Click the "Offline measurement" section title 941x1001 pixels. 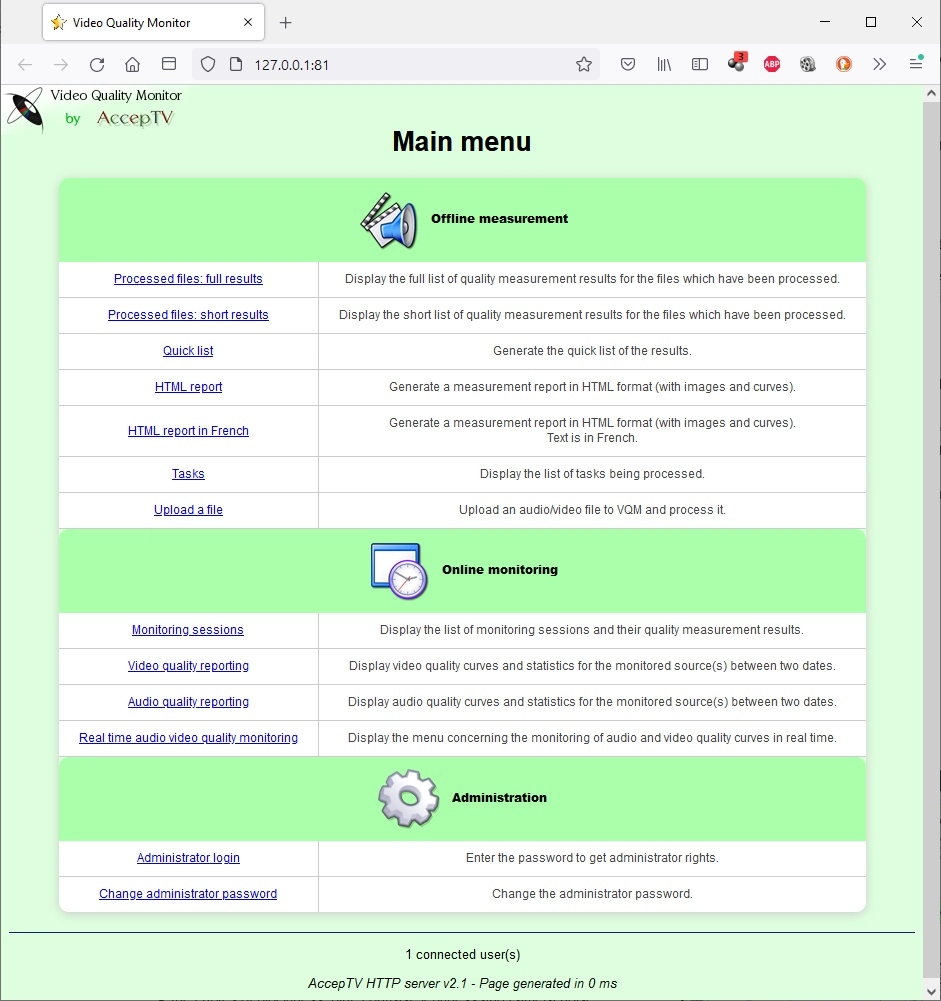(x=499, y=218)
